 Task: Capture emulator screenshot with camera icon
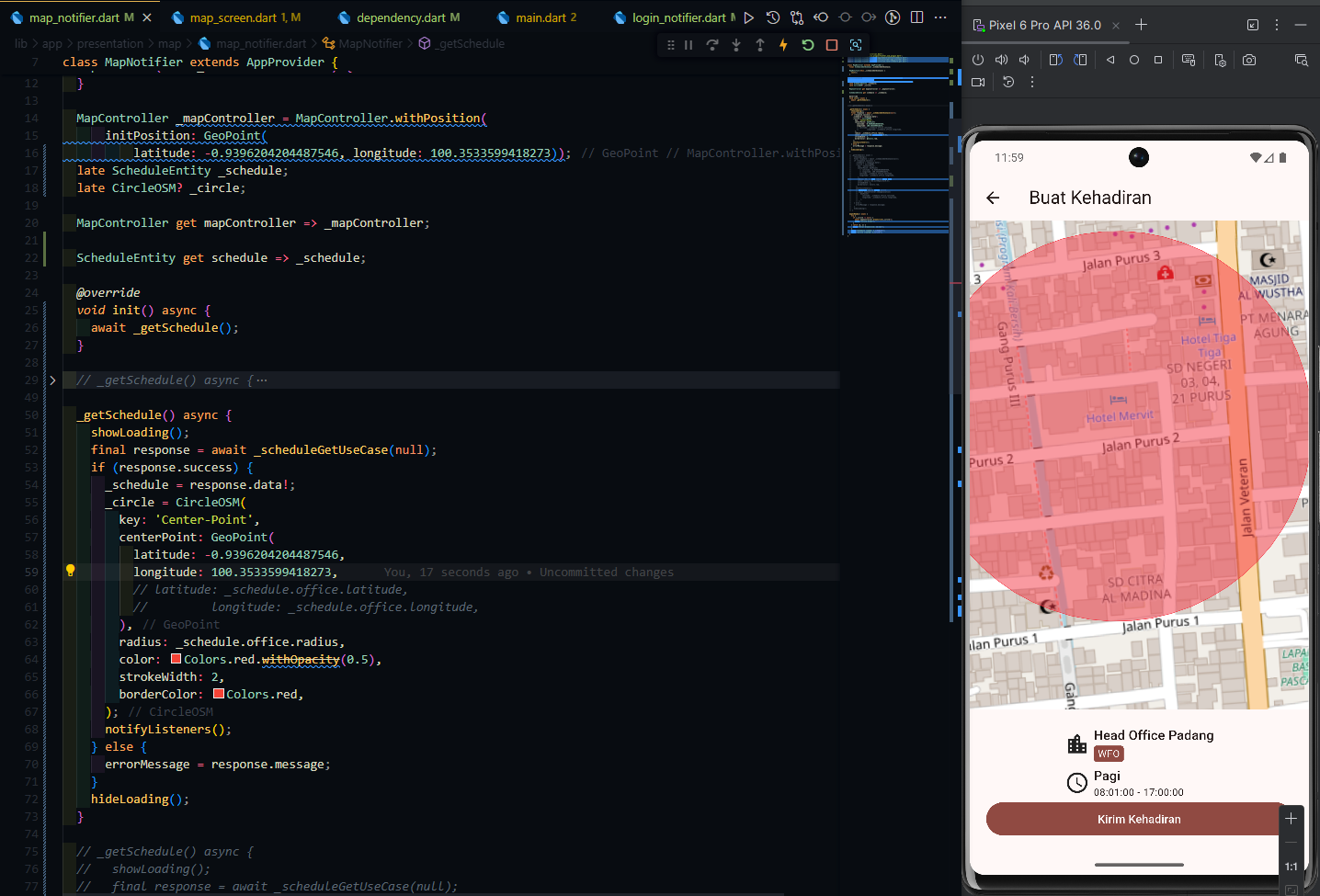click(1248, 59)
